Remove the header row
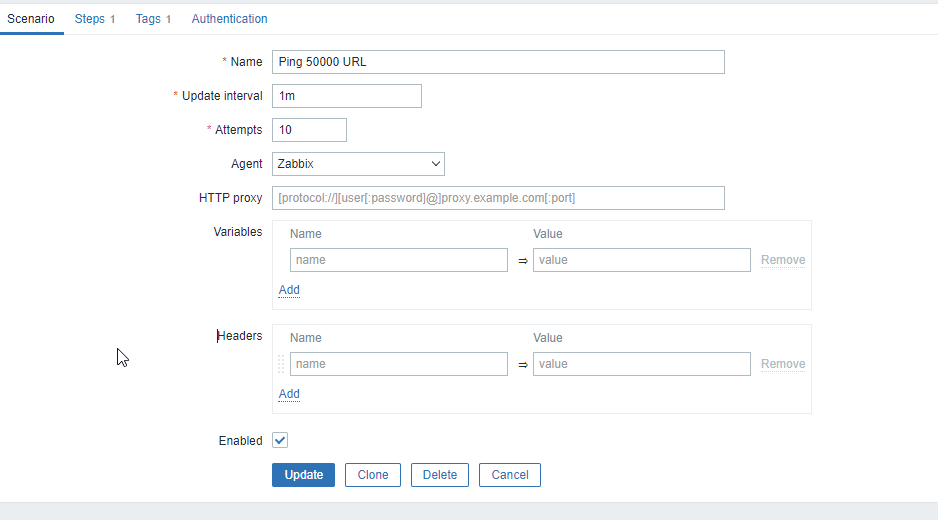938x520 pixels. [783, 364]
